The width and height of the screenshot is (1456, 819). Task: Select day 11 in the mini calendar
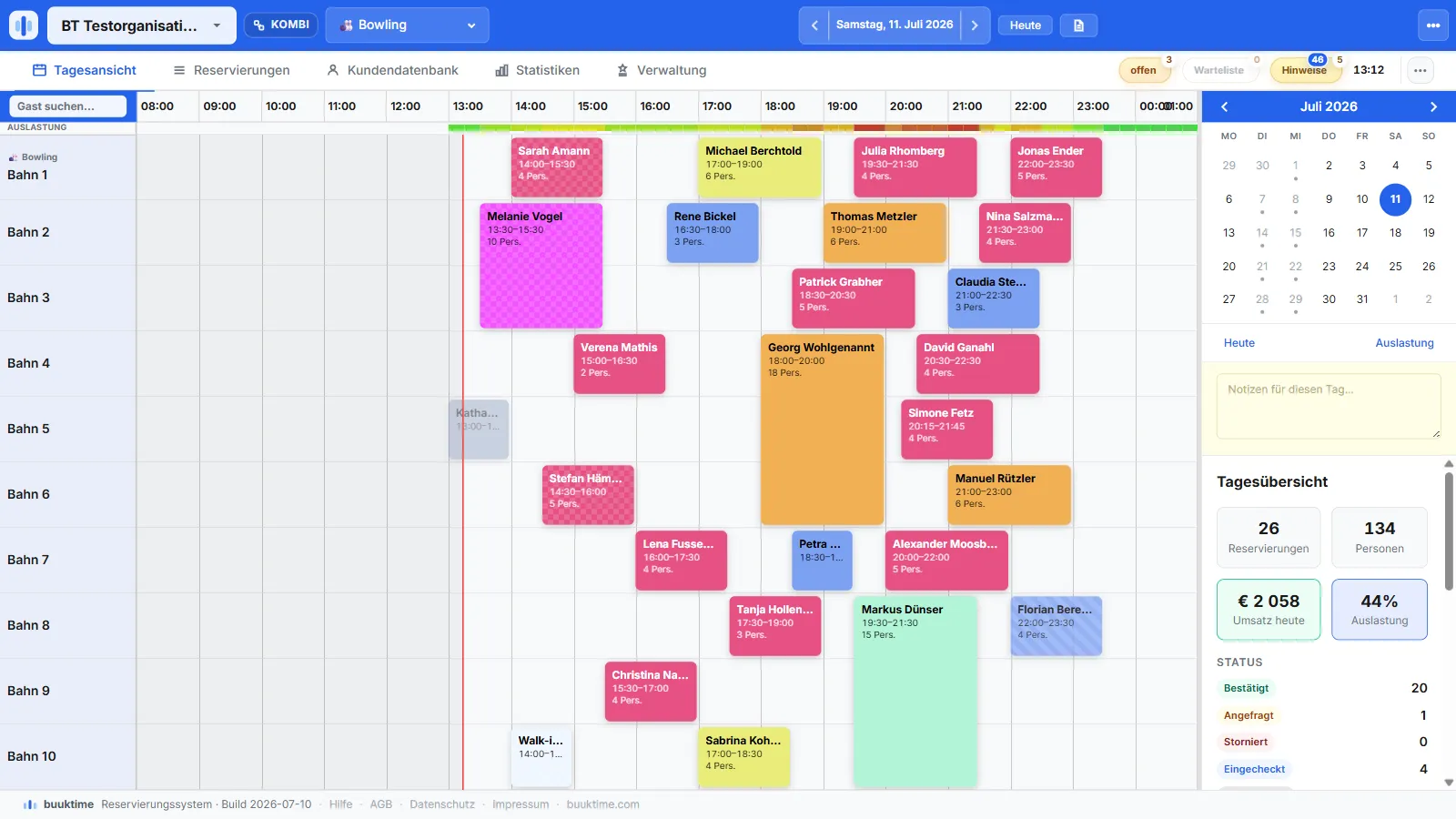coord(1395,199)
